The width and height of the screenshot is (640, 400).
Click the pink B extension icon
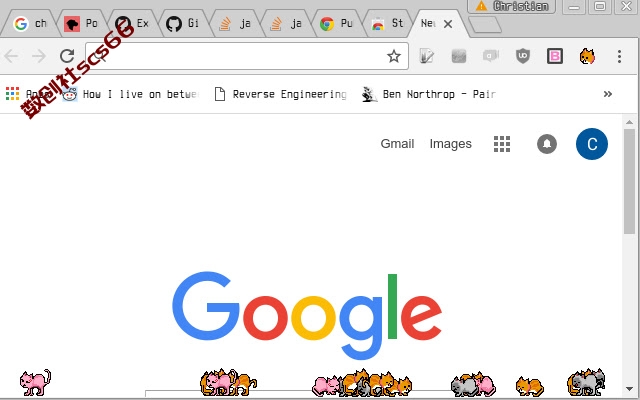555,56
